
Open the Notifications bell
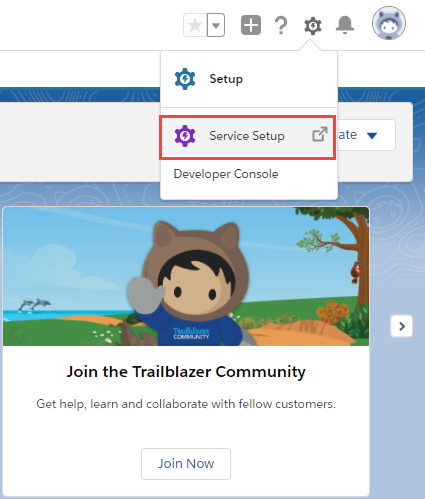[345, 25]
